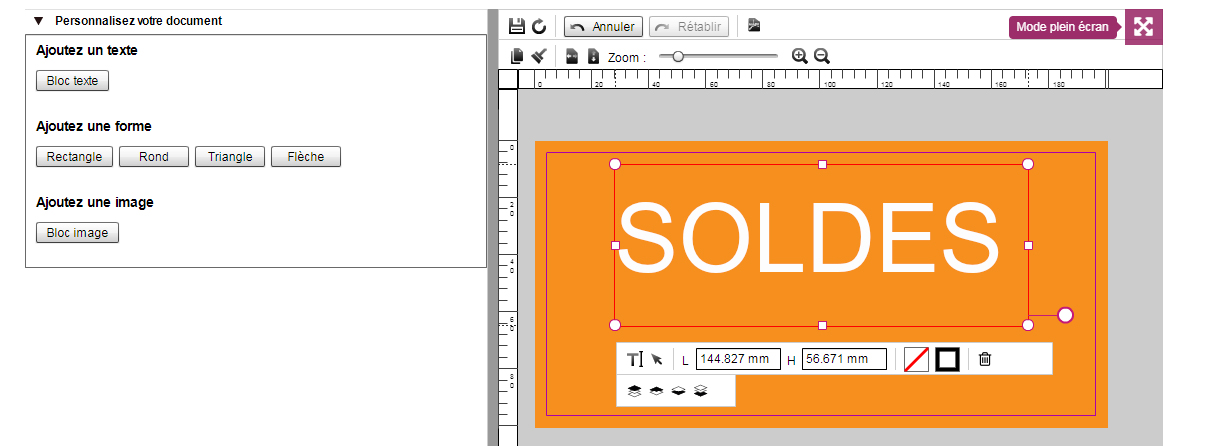The image size is (1205, 446).
Task: Select the arrow pointer tool icon
Action: 657,360
